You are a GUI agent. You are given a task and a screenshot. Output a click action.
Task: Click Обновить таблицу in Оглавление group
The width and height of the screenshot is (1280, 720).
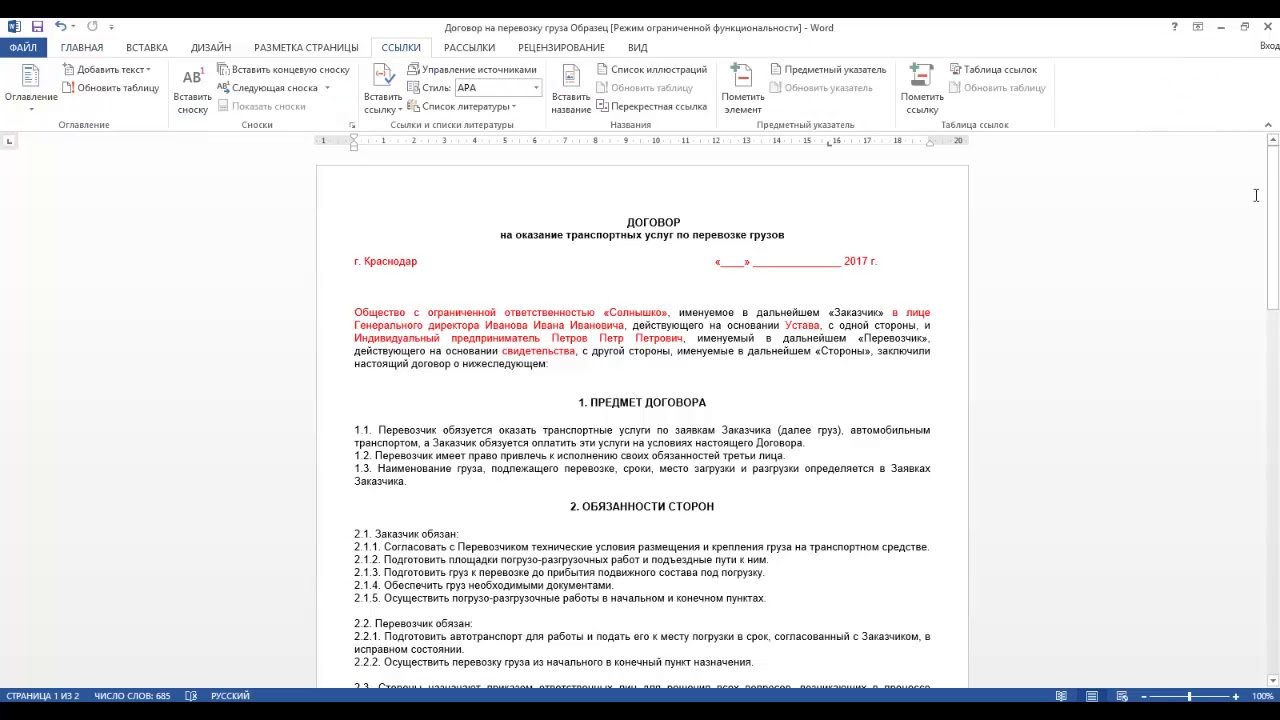tap(111, 88)
